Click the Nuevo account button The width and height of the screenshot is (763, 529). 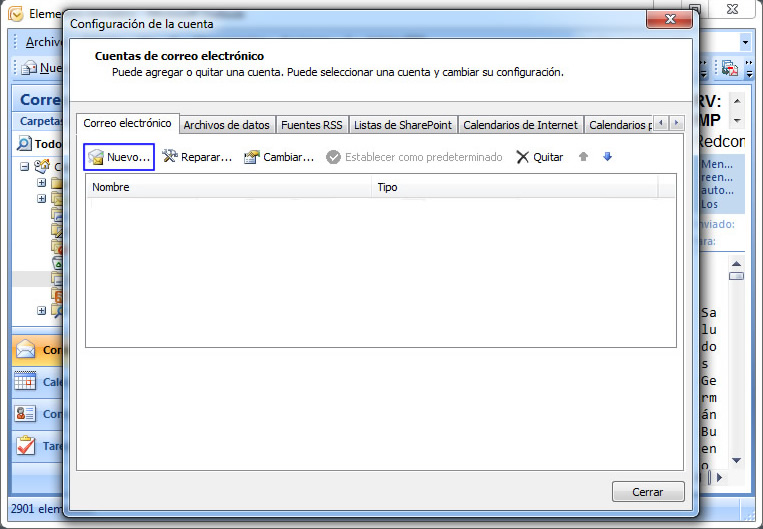point(118,157)
